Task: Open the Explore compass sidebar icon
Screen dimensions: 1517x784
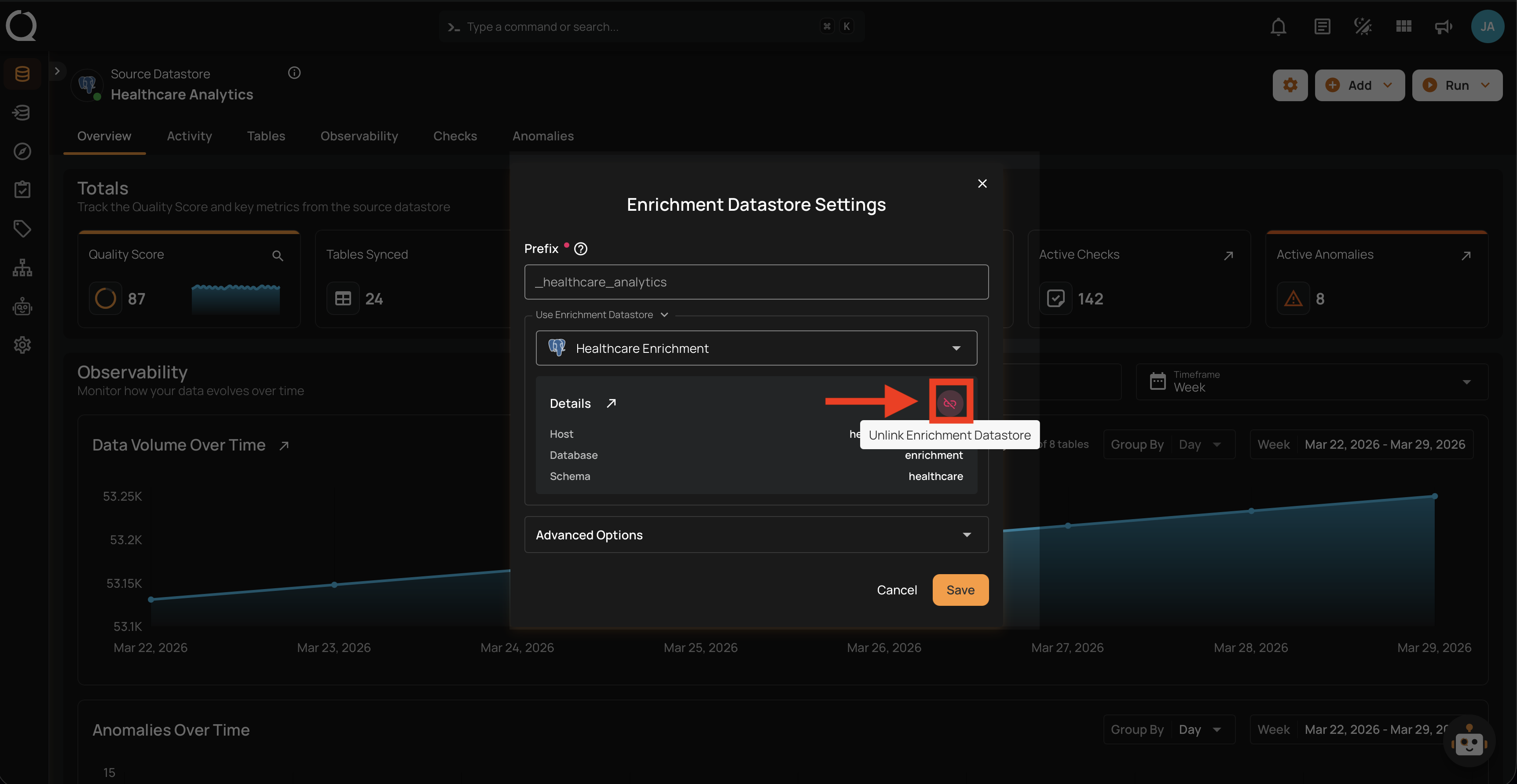Action: pos(22,151)
